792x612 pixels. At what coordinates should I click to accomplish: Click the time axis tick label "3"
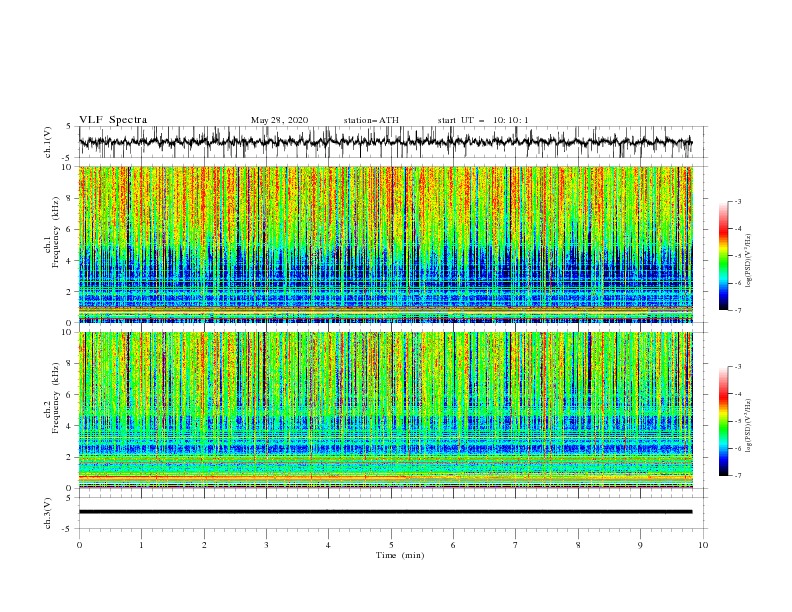[266, 545]
